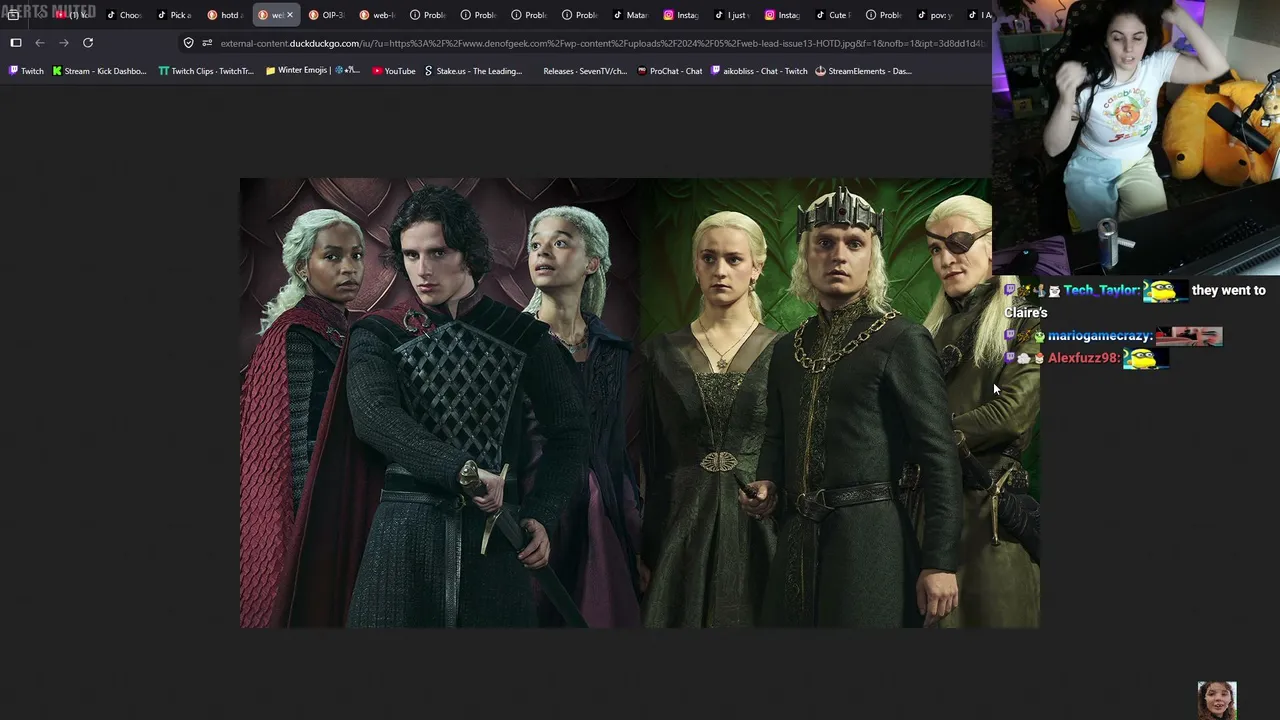Click the Alexfuzz98 username in chat
Image resolution: width=1280 pixels, height=720 pixels.
(x=1084, y=358)
